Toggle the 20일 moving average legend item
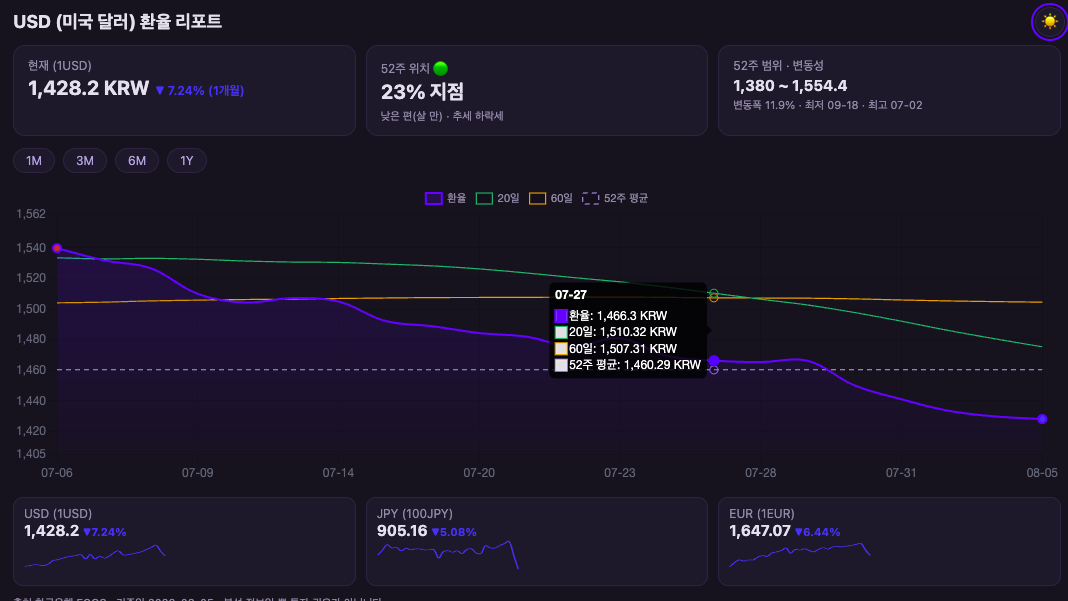The height and width of the screenshot is (601, 1068). click(x=497, y=198)
